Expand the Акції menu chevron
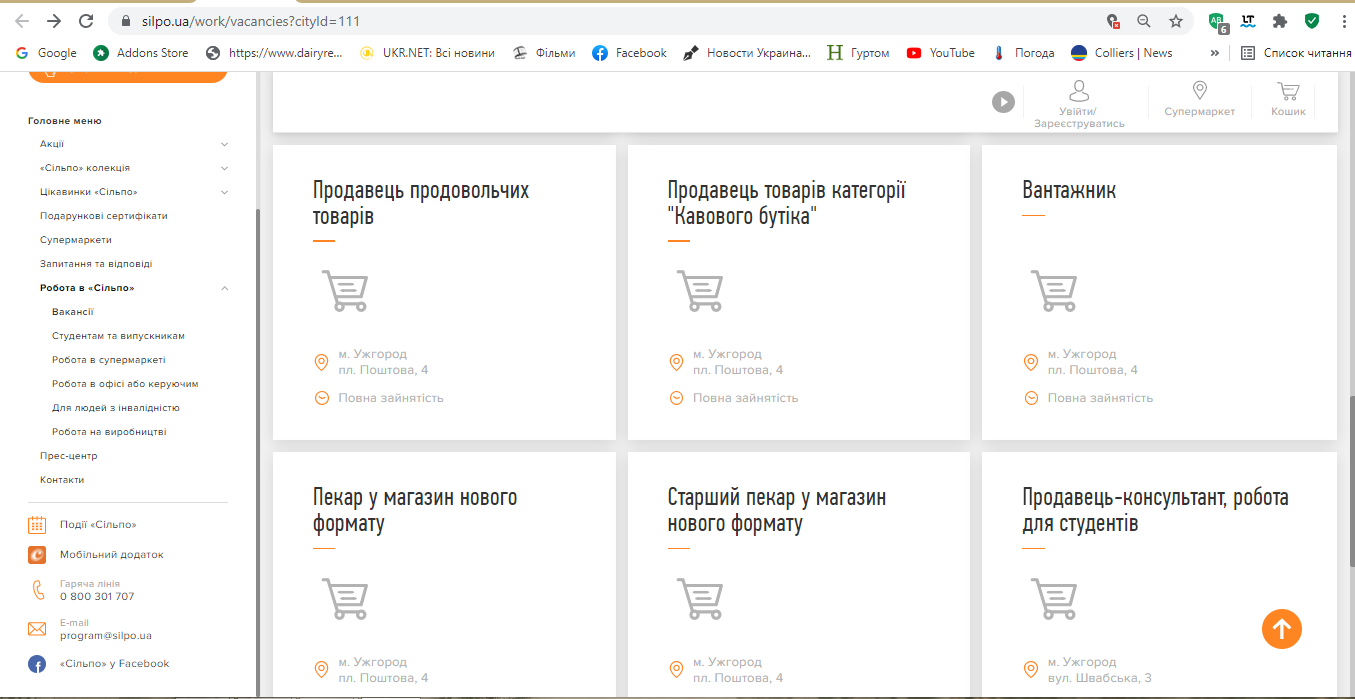Image resolution: width=1355 pixels, height=699 pixels. [224, 144]
